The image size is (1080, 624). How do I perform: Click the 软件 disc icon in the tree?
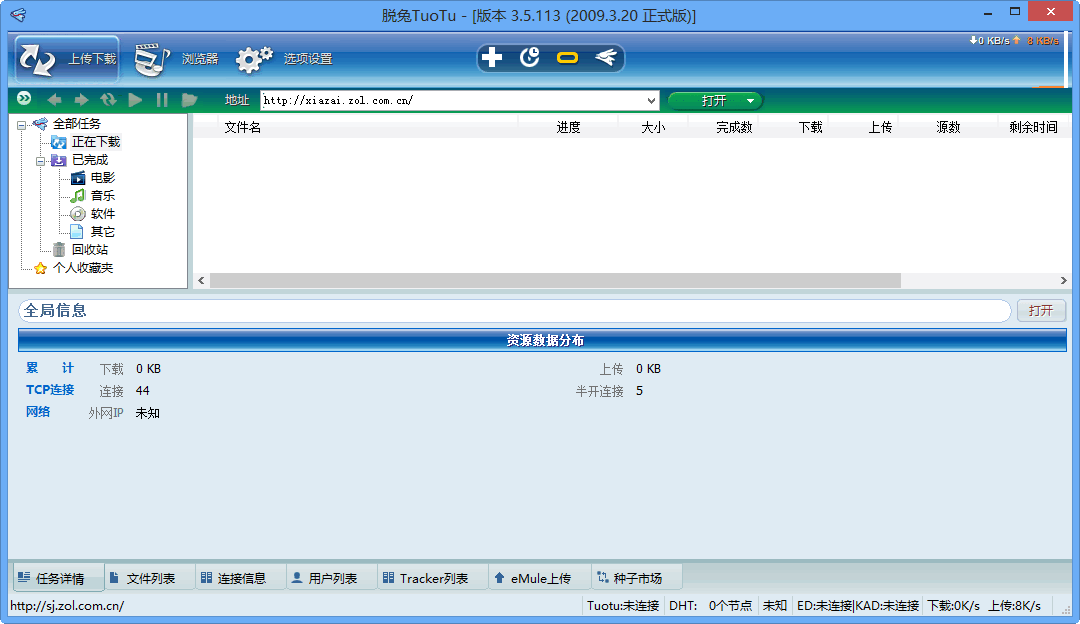pos(78,214)
